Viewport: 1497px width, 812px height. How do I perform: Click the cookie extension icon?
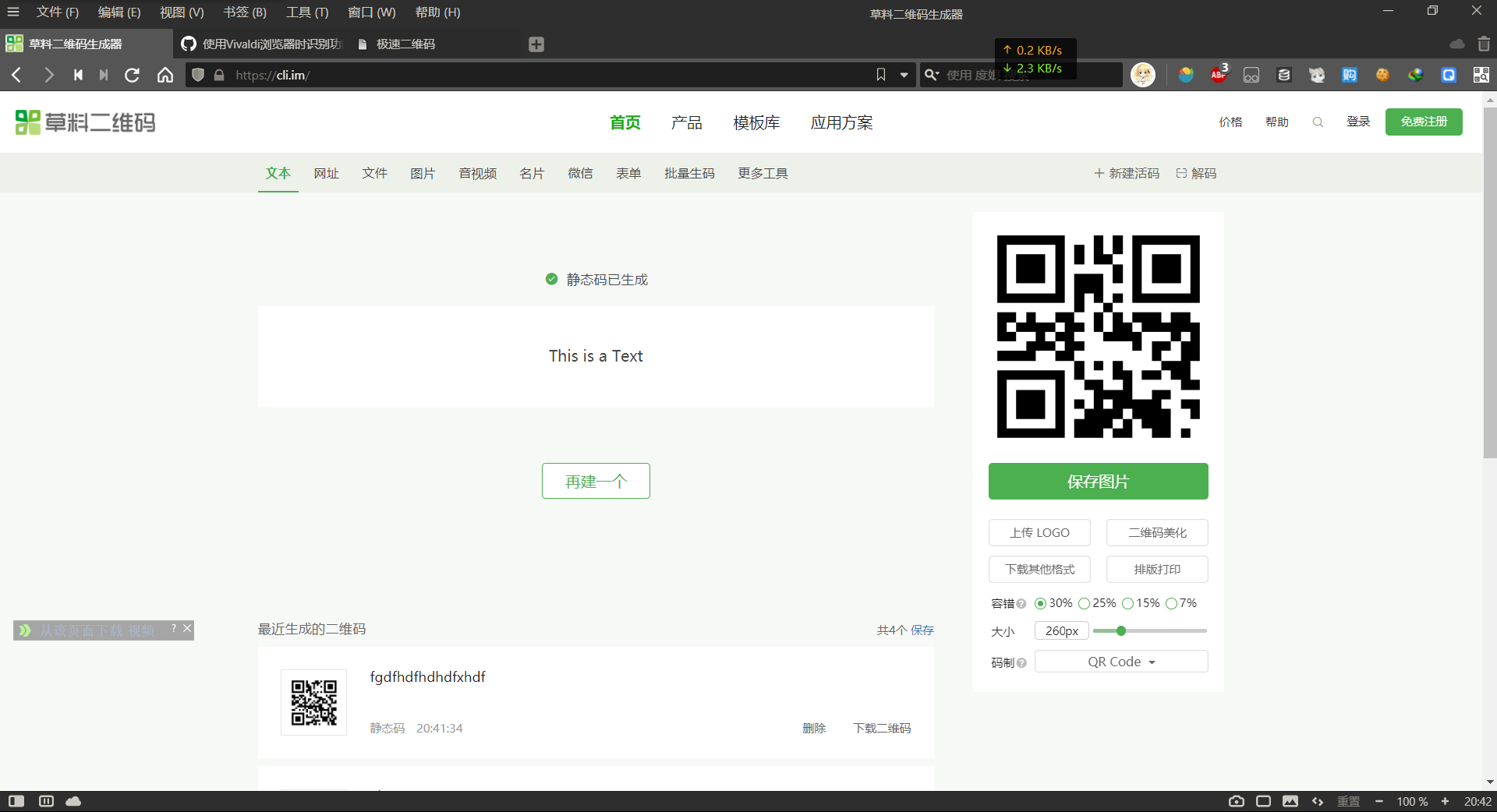click(1382, 75)
